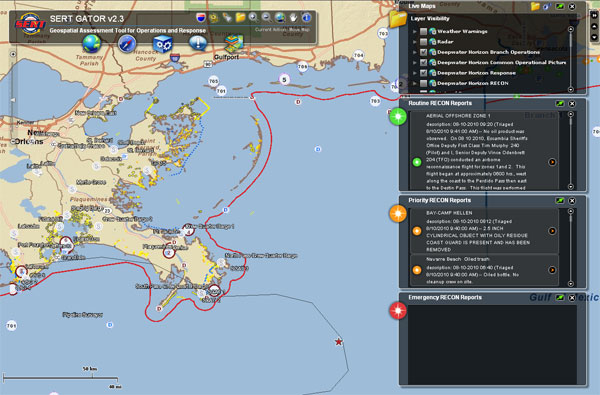The width and height of the screenshot is (600, 395).
Task: Uncheck Deepwater Horizon Response layer
Action: pos(424,73)
